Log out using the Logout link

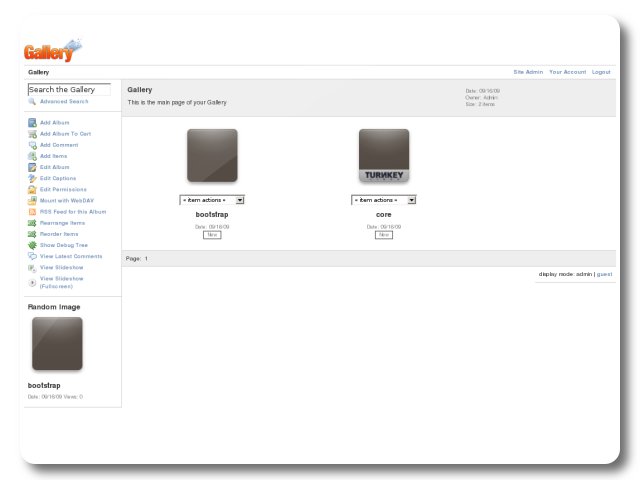pyautogui.click(x=601, y=72)
